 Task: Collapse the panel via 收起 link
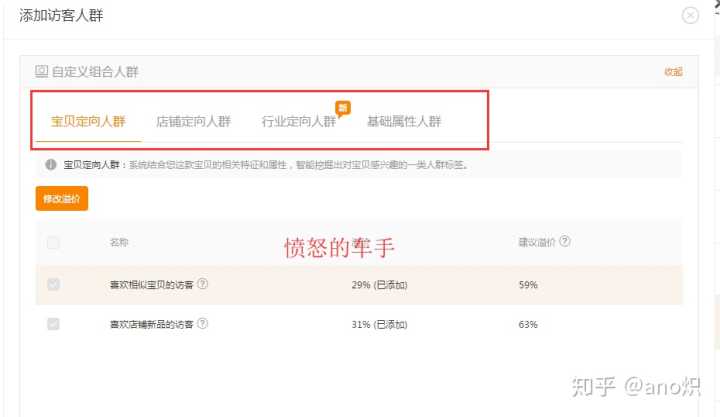(x=673, y=72)
